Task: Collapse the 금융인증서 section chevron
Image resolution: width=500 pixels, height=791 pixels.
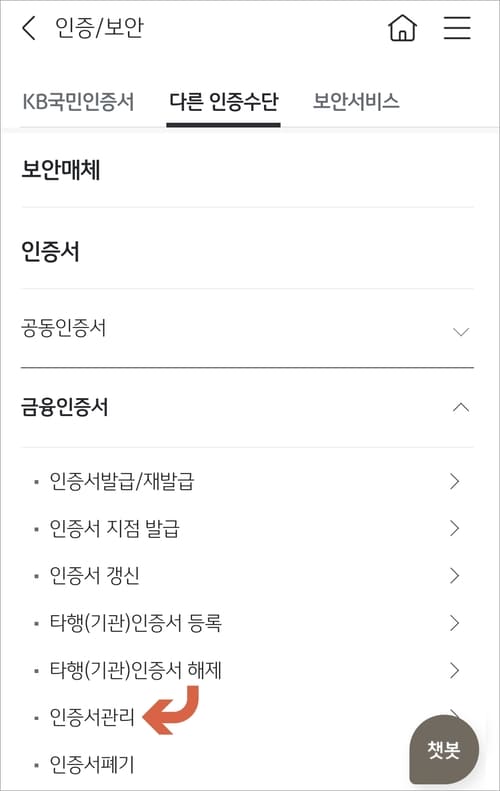Action: pos(461,407)
